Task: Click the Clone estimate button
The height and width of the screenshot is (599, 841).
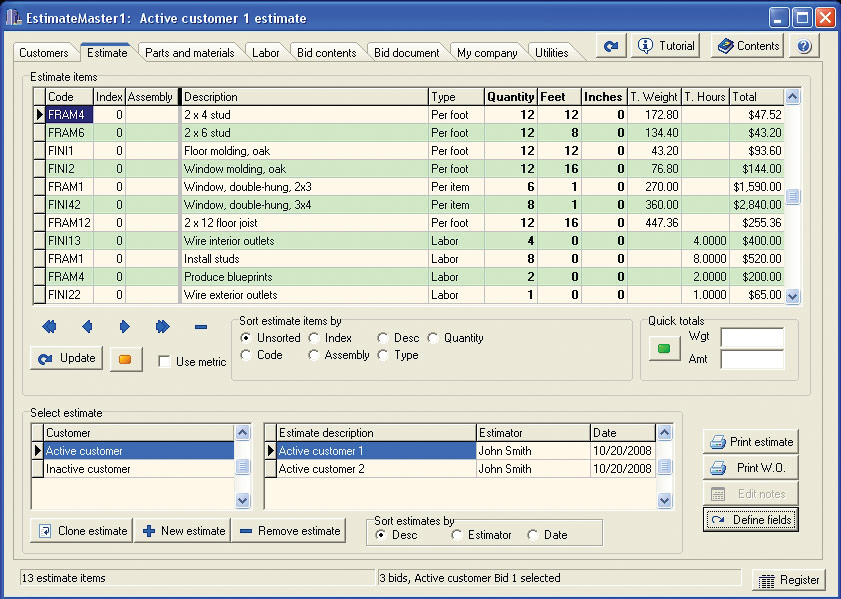Action: pos(82,531)
